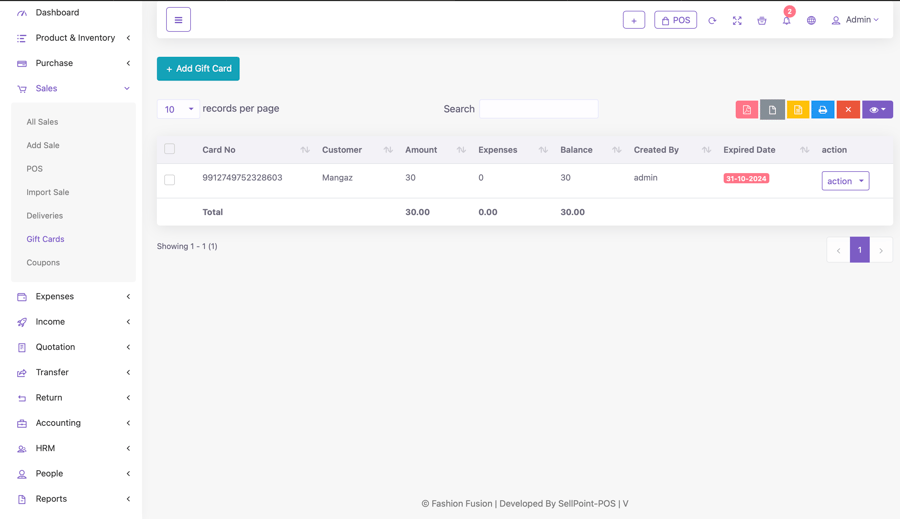Select all rows header checkbox
900x519 pixels.
pos(170,149)
